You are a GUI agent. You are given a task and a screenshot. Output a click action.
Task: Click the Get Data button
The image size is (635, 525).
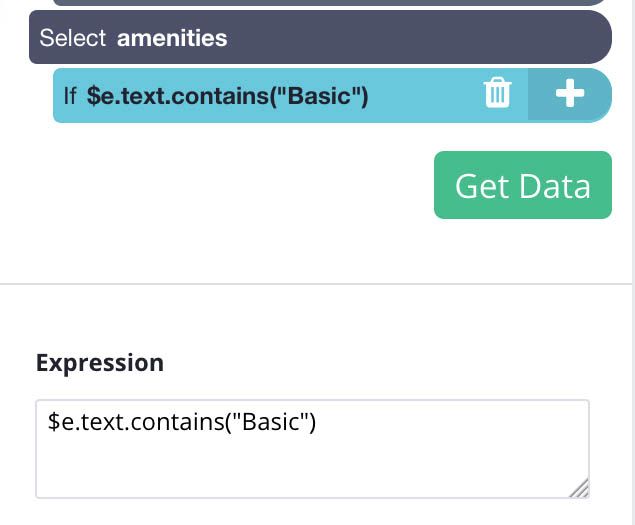click(523, 185)
